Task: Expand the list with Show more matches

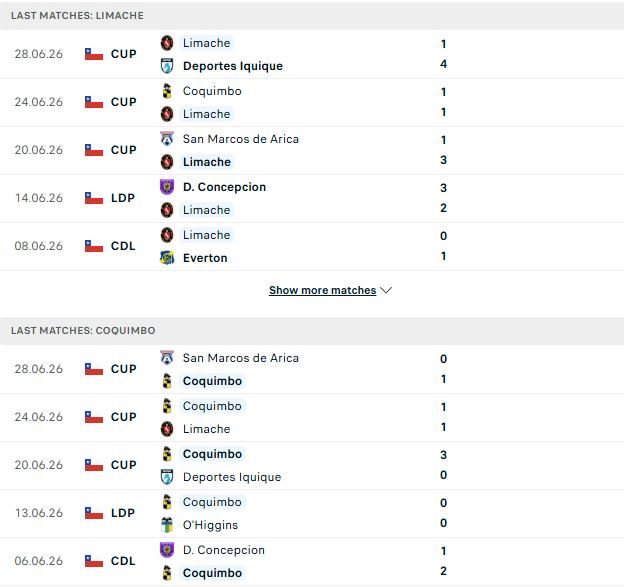Action: coord(322,290)
